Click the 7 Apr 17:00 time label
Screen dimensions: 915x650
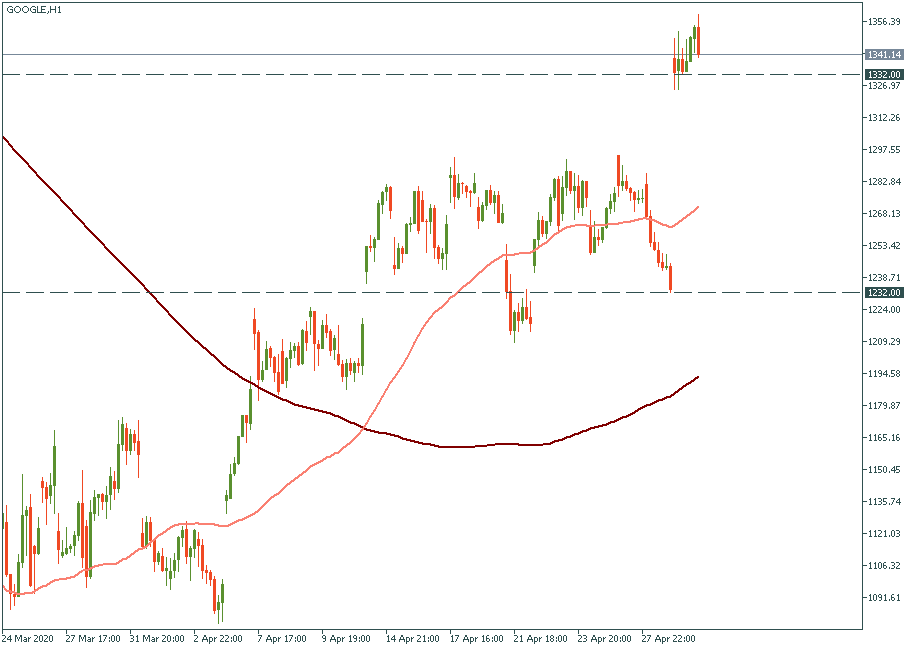(282, 637)
